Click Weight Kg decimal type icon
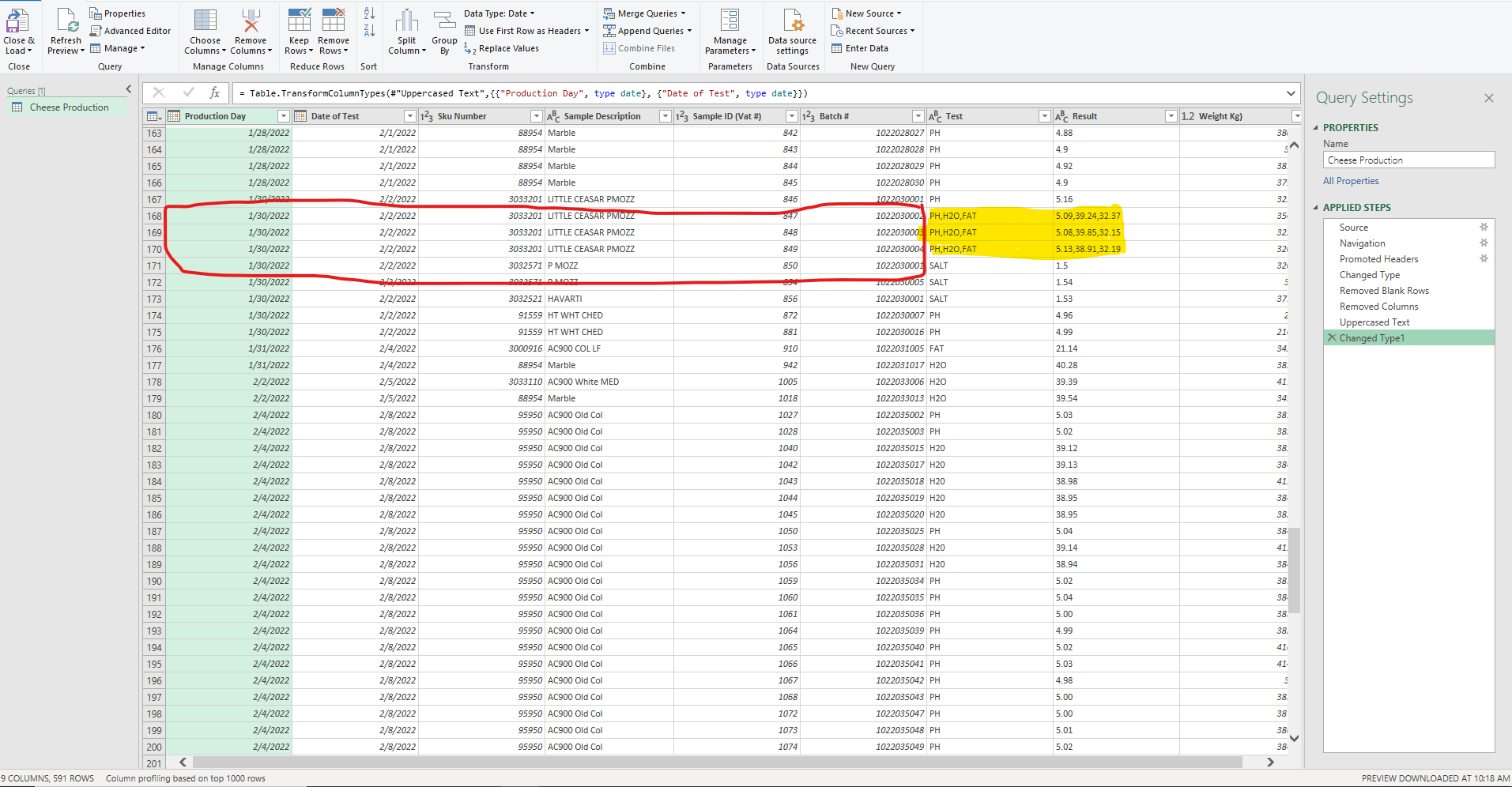Screen dimensions: 1512x787 point(1188,116)
